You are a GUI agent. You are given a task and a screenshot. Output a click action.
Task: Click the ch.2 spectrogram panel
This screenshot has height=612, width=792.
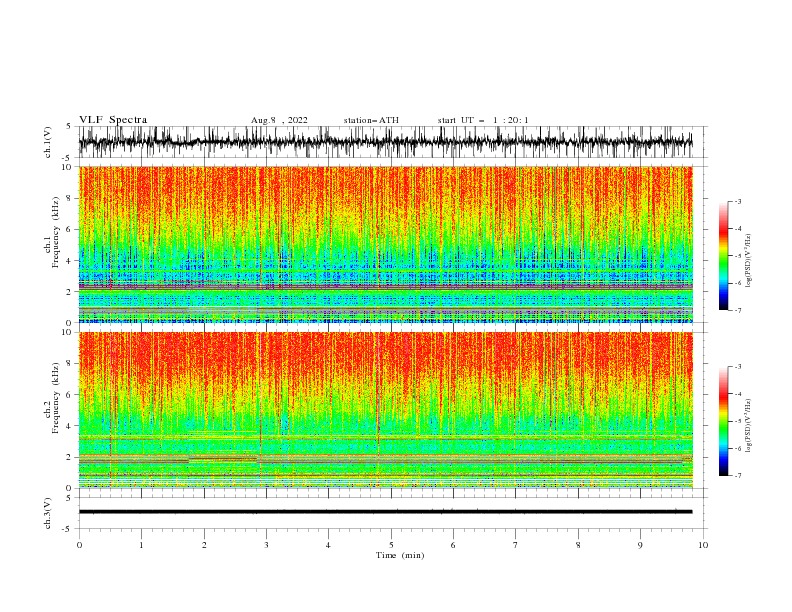pyautogui.click(x=385, y=410)
